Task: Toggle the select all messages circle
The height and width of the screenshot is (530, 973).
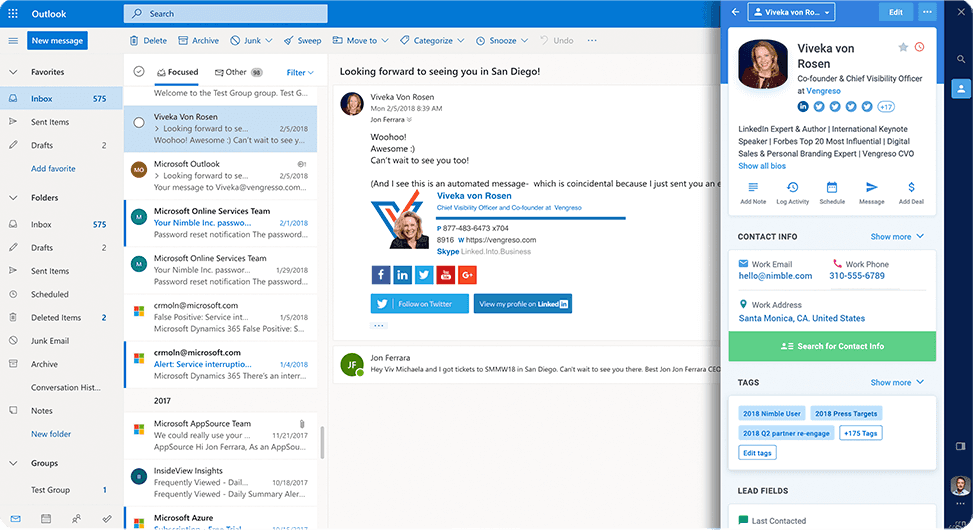Action: pyautogui.click(x=139, y=71)
